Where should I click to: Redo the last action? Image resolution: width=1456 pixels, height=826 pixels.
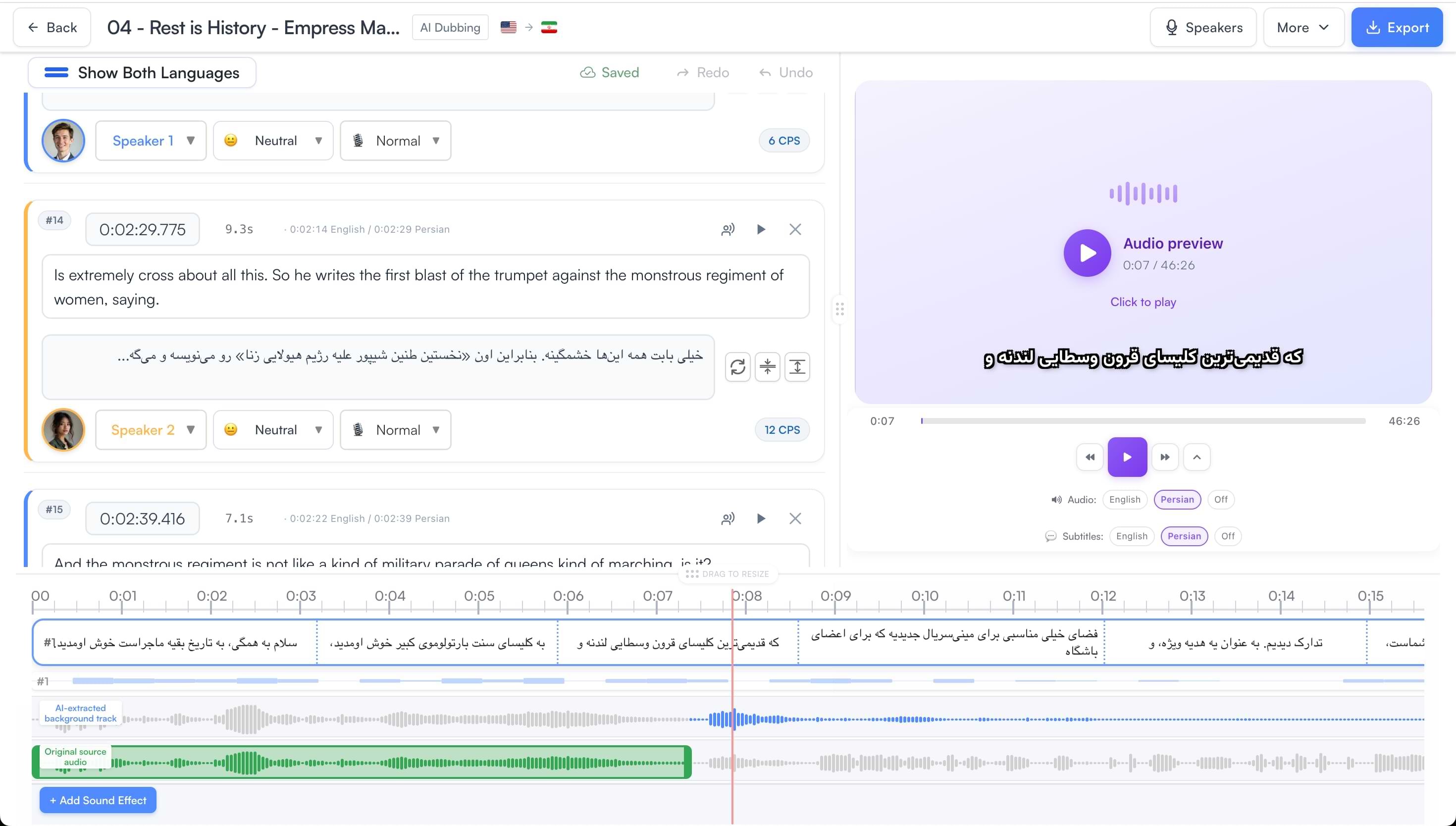(703, 73)
